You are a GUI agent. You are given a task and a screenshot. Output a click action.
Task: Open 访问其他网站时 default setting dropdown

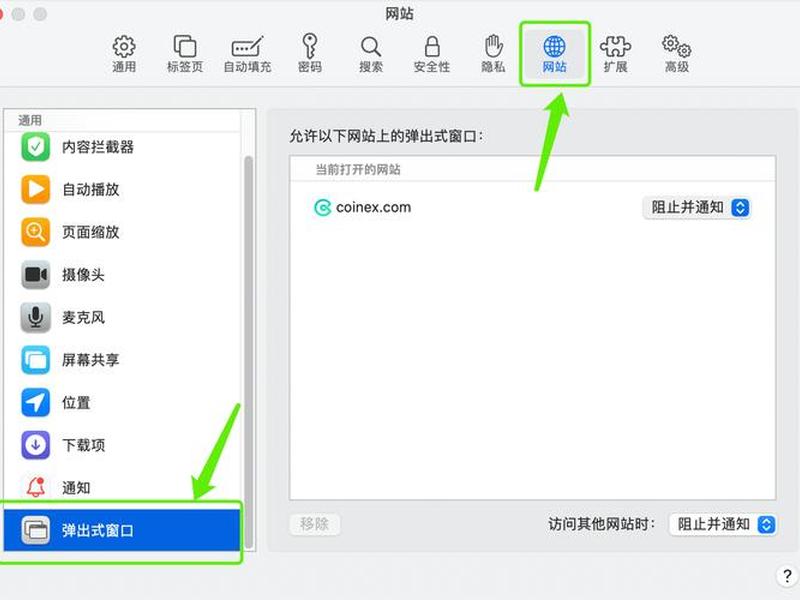(722, 524)
